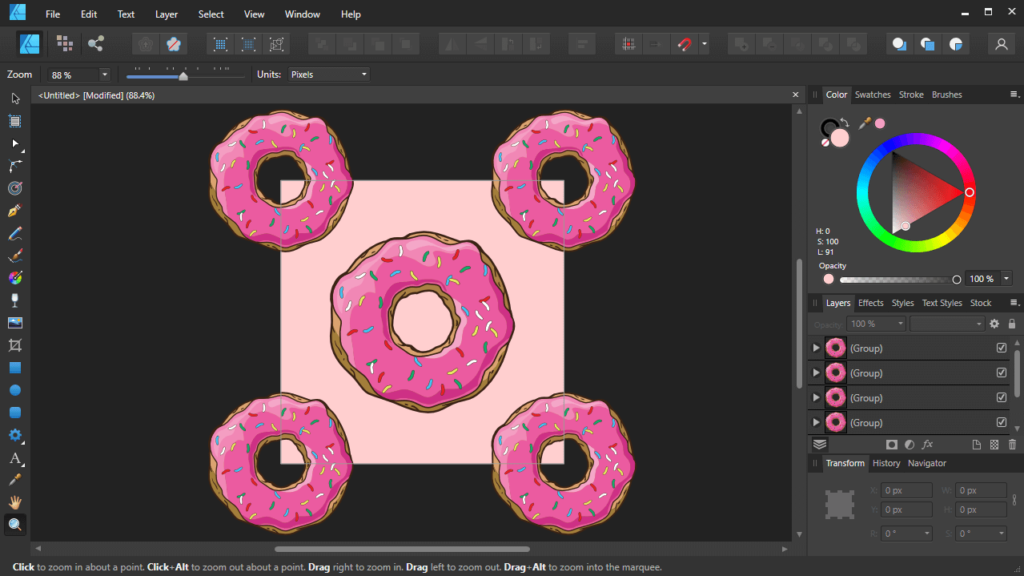Open the layer blend mode dropdown

[947, 324]
